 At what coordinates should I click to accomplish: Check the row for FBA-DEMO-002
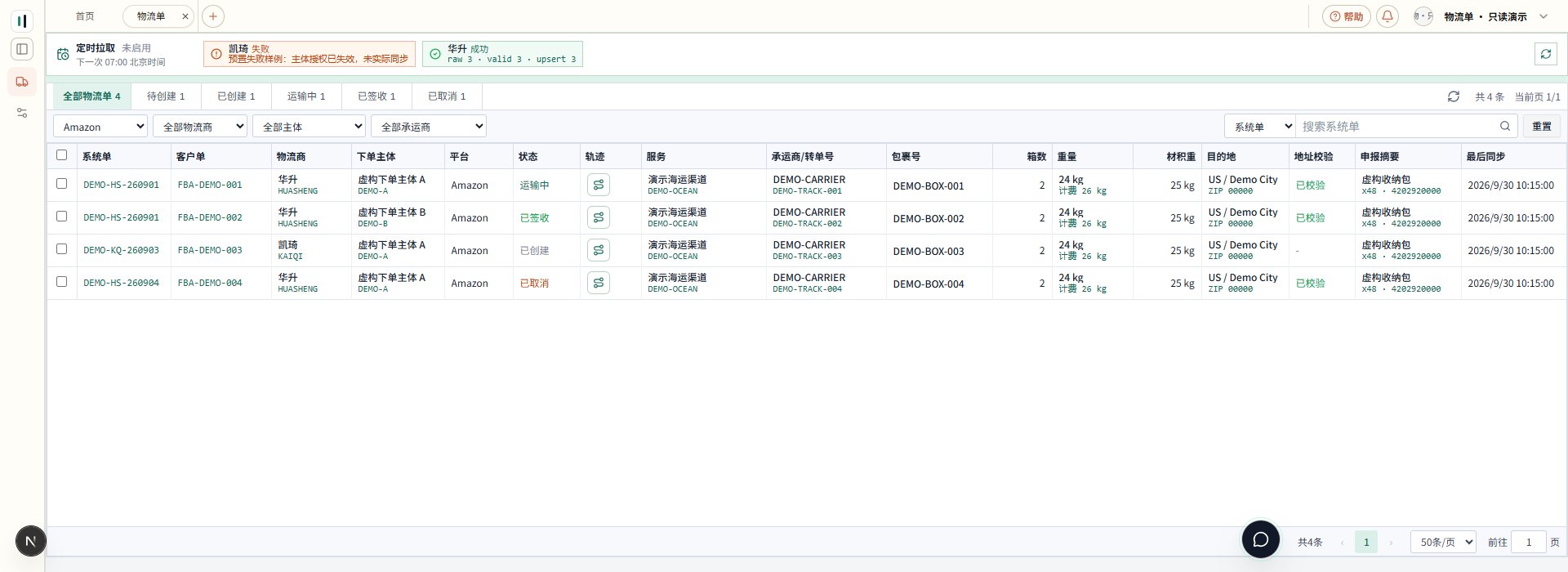coord(61,217)
